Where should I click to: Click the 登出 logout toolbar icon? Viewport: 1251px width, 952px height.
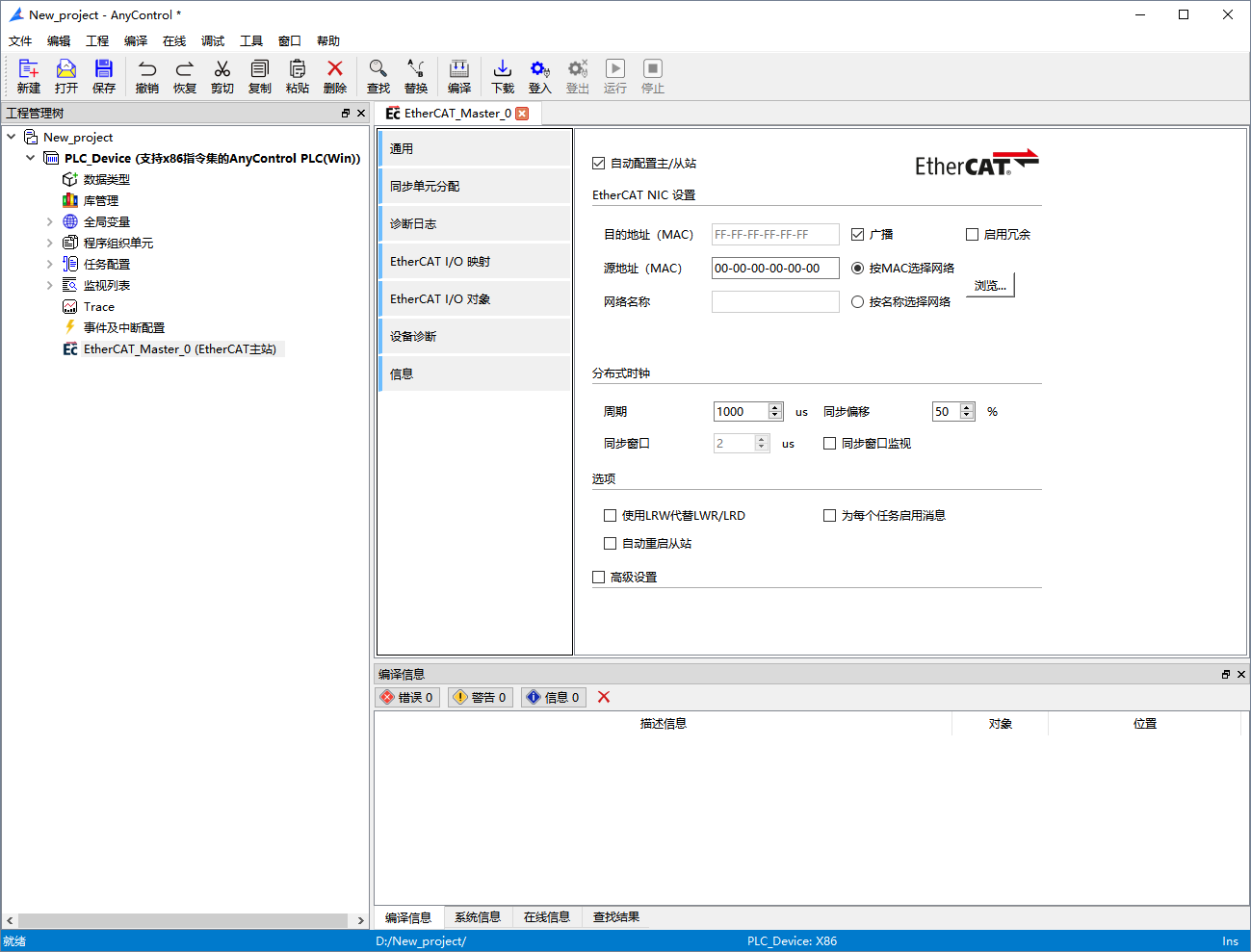click(x=578, y=75)
